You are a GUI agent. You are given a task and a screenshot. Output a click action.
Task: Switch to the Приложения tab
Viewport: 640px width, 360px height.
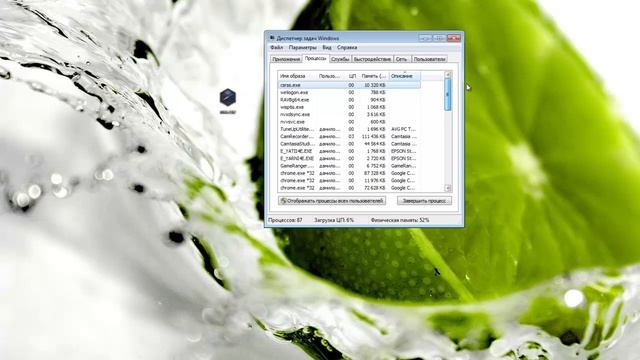[286, 59]
